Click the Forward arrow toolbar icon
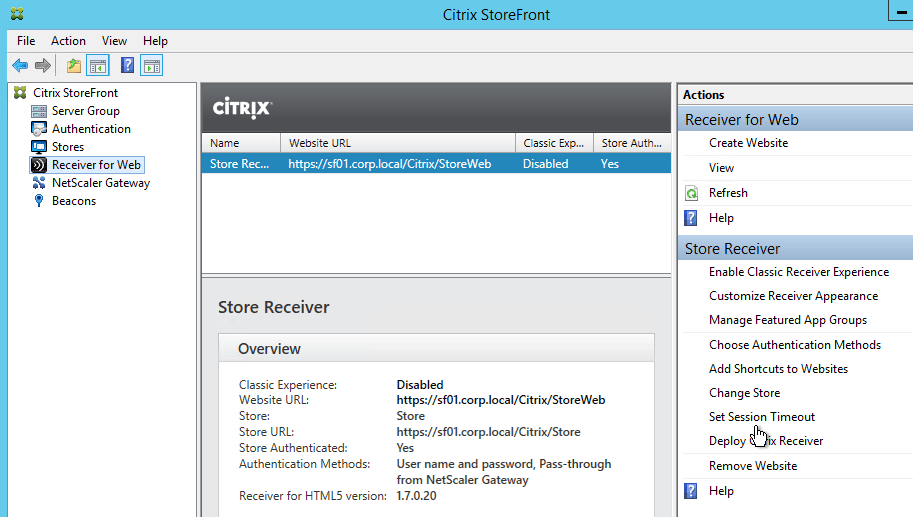 pos(43,65)
